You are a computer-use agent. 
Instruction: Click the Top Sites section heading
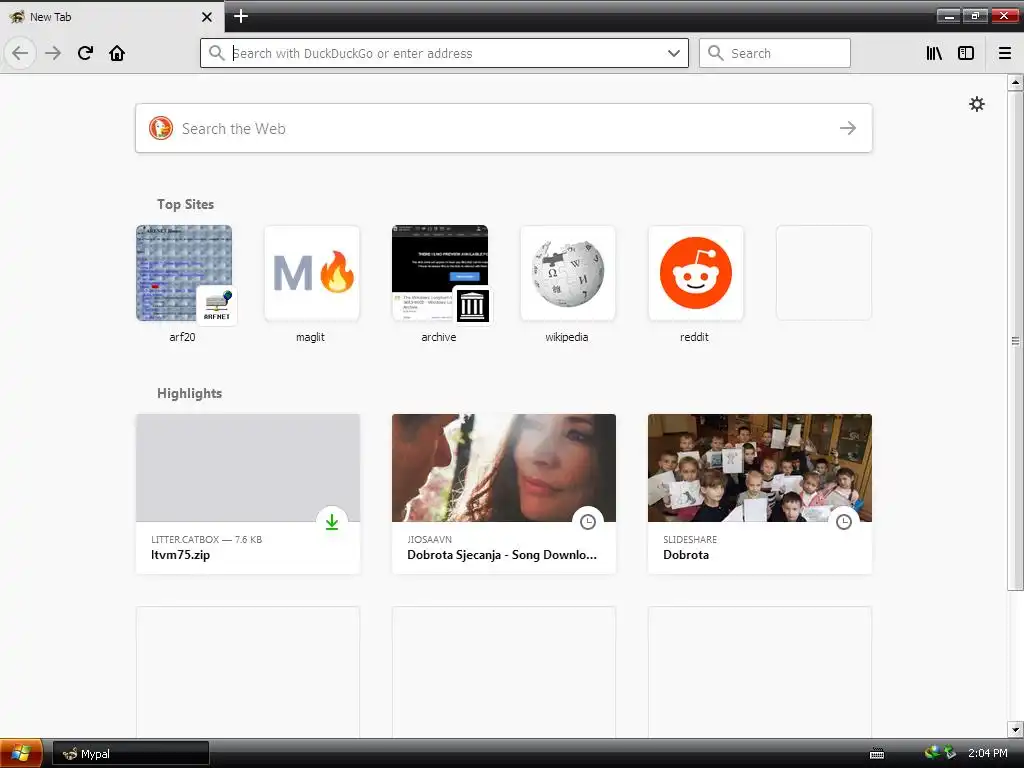click(185, 204)
